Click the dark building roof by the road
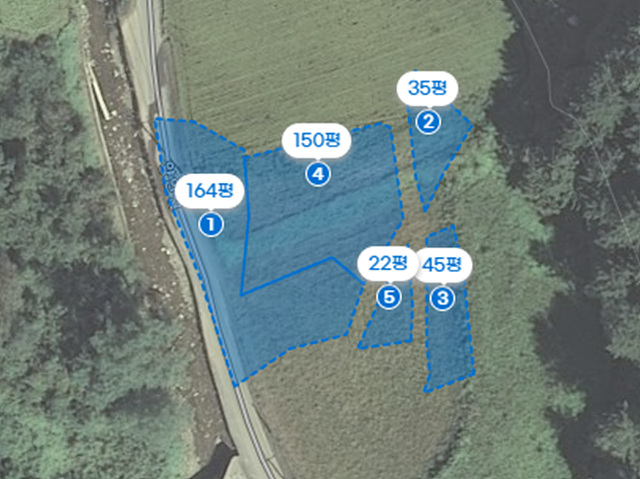The image size is (640, 479). pyautogui.click(x=218, y=461)
